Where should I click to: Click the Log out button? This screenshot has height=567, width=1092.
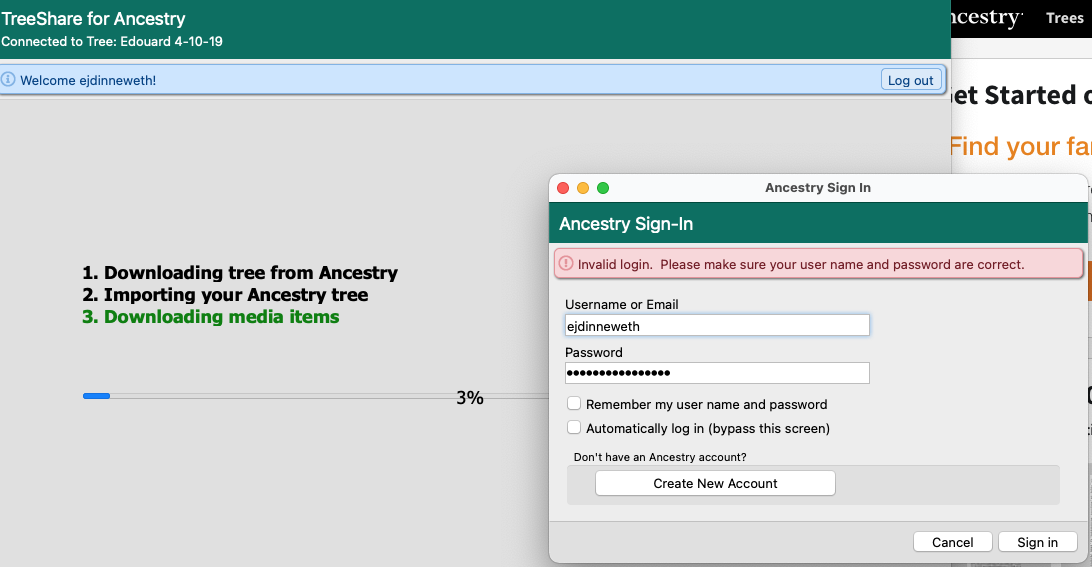point(911,80)
